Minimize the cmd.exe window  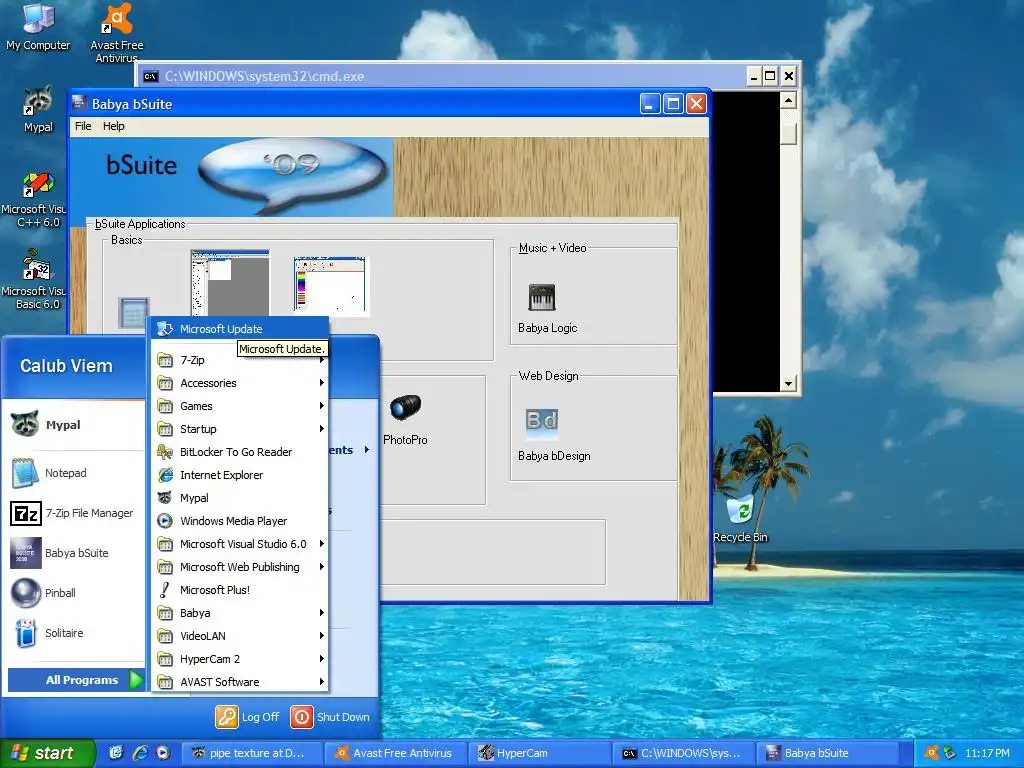(754, 76)
